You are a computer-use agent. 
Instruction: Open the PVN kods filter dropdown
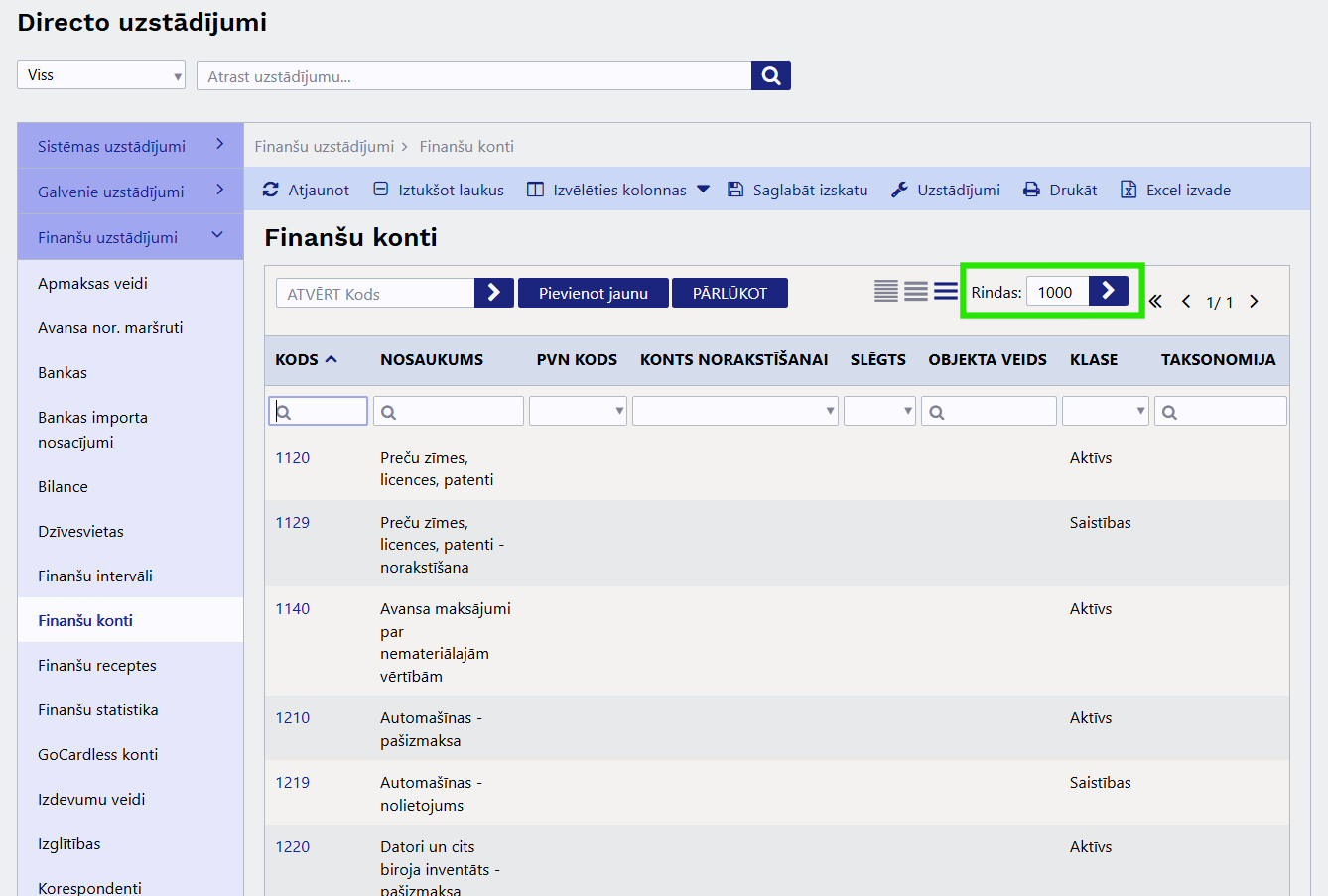tap(578, 411)
